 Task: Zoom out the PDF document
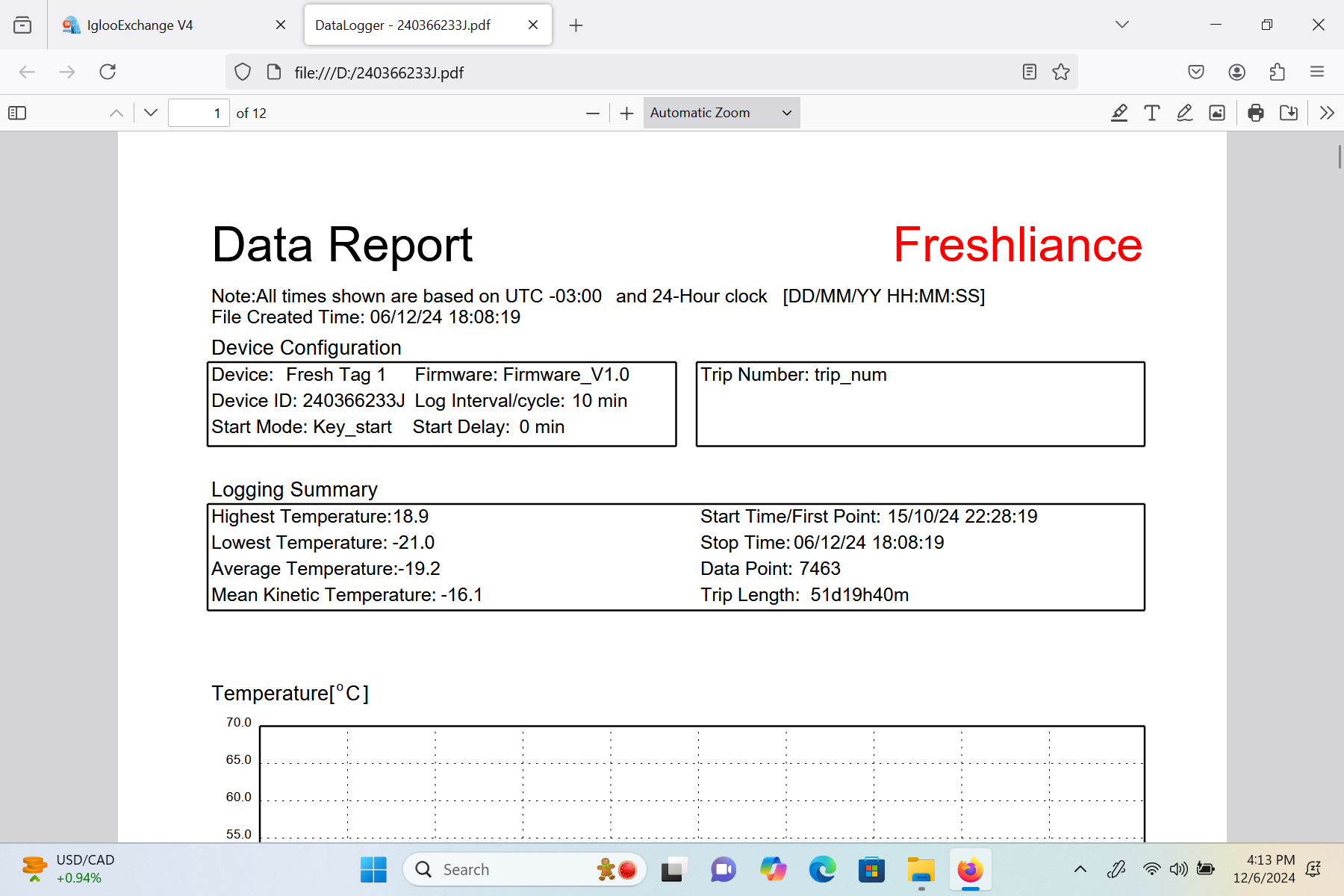click(x=593, y=113)
